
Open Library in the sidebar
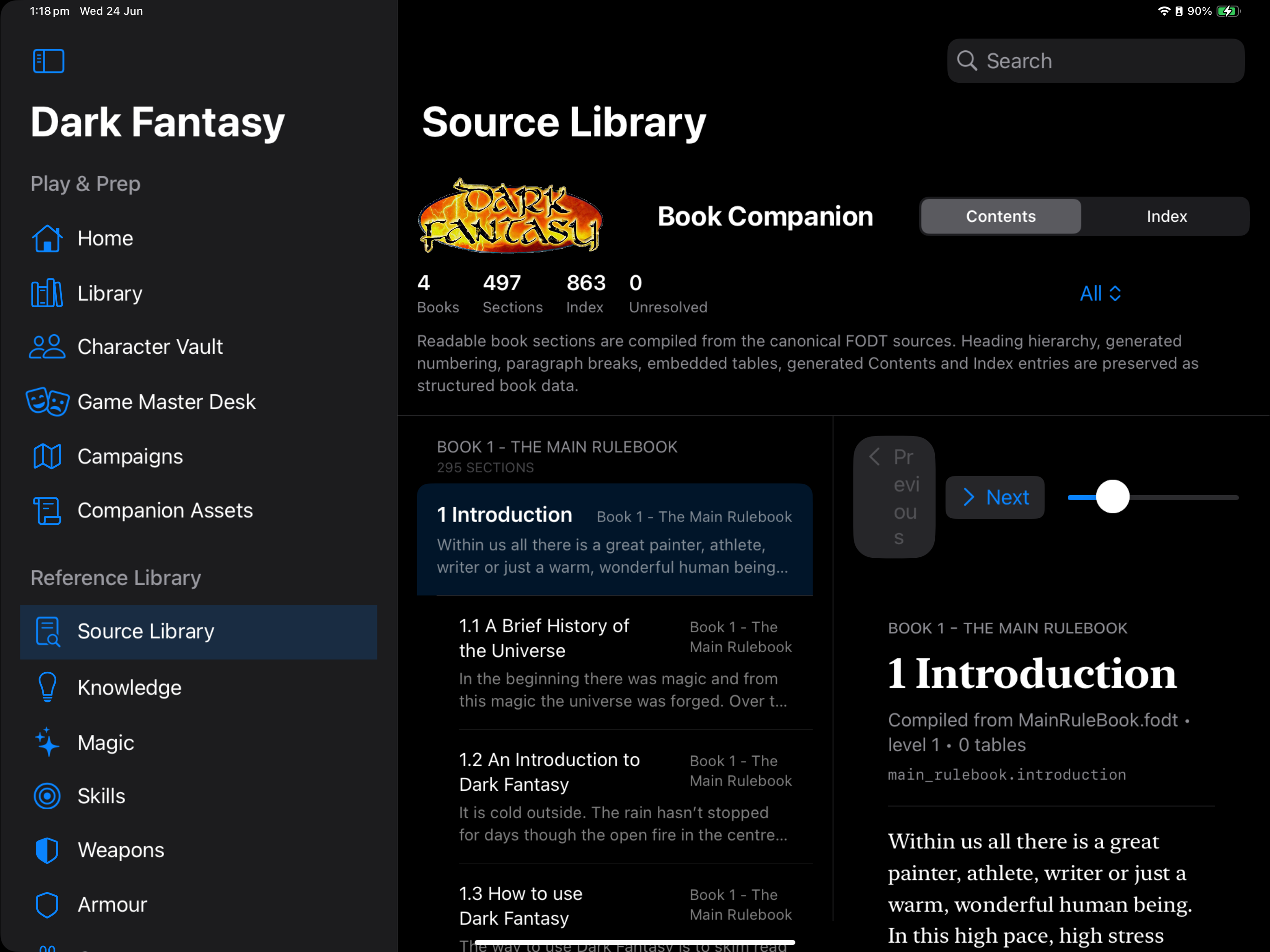coord(198,293)
